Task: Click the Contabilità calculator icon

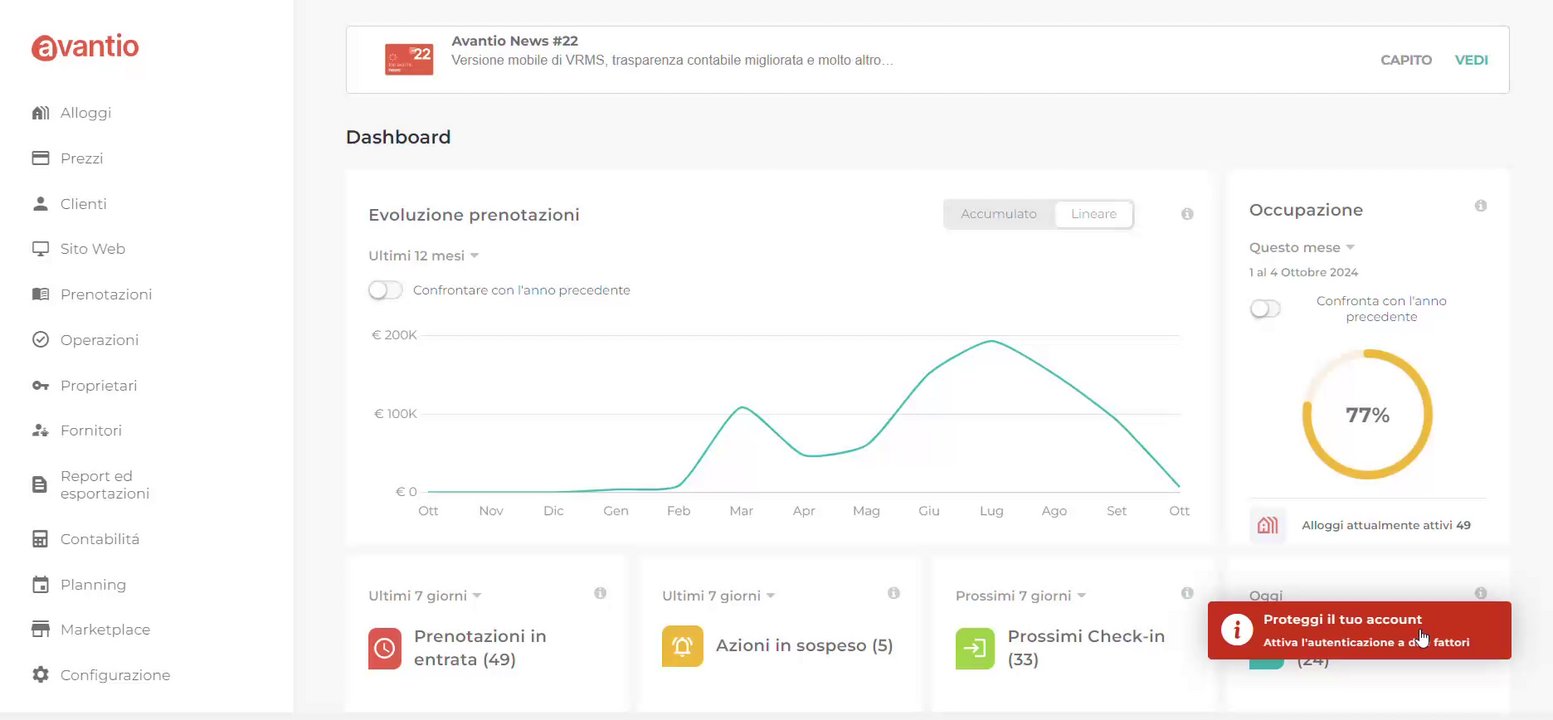Action: (41, 539)
